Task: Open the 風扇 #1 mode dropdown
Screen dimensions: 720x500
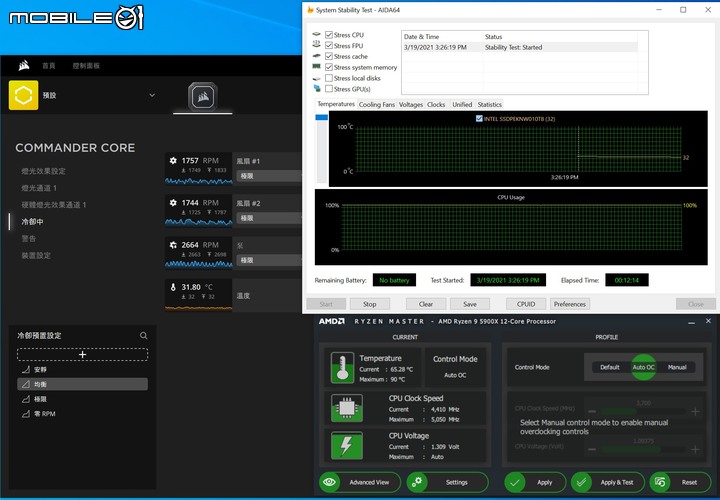Action: tap(269, 176)
